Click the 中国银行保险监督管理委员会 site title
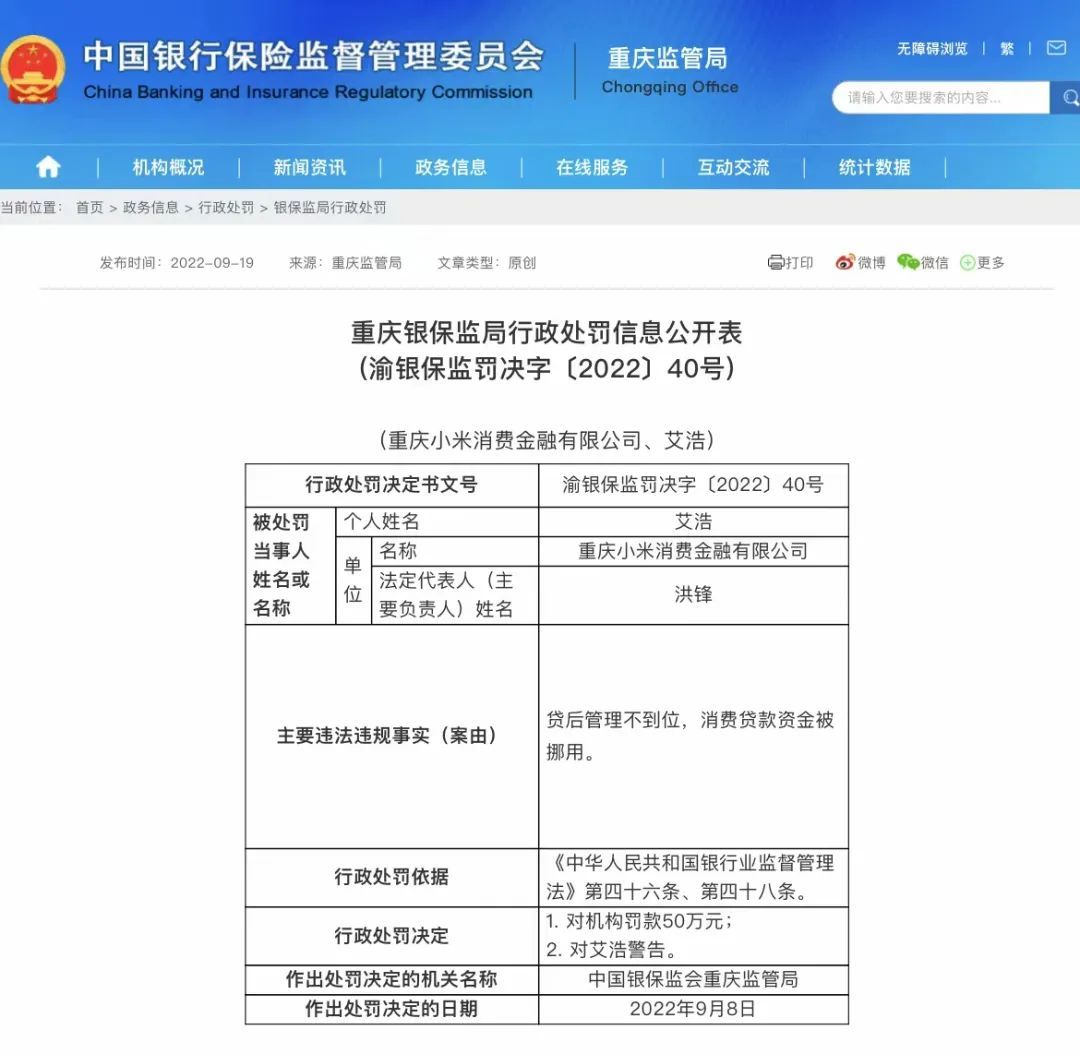The width and height of the screenshot is (1080, 1054). coord(313,55)
